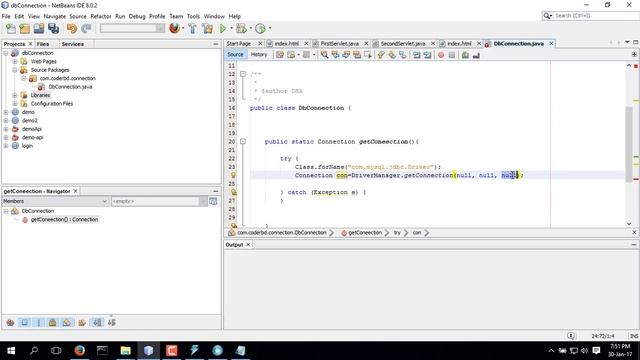The height and width of the screenshot is (360, 640).
Task: Open the Tools menu
Action: pos(193,16)
